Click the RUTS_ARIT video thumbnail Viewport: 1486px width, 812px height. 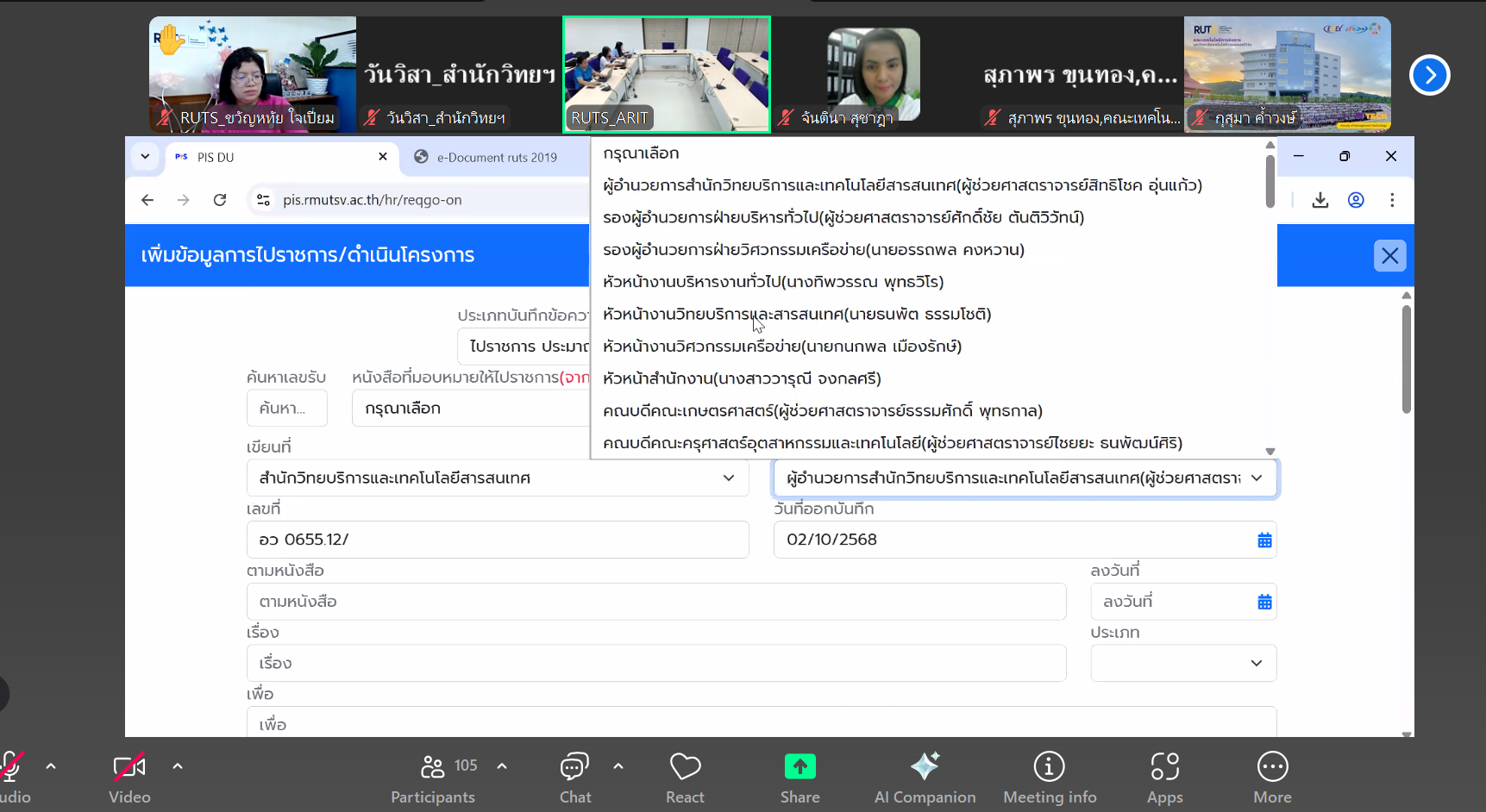click(666, 75)
